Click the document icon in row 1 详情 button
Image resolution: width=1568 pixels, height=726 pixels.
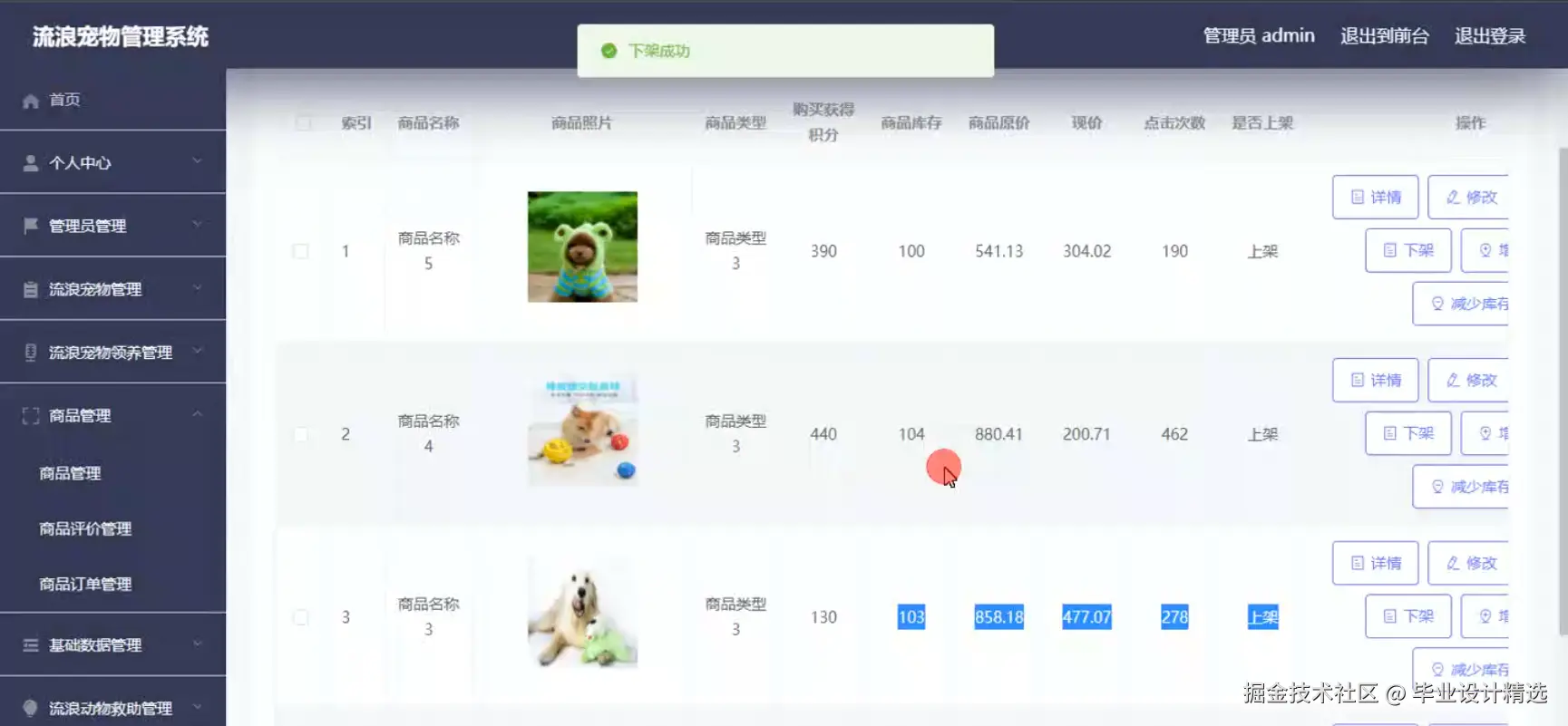[x=1358, y=197]
